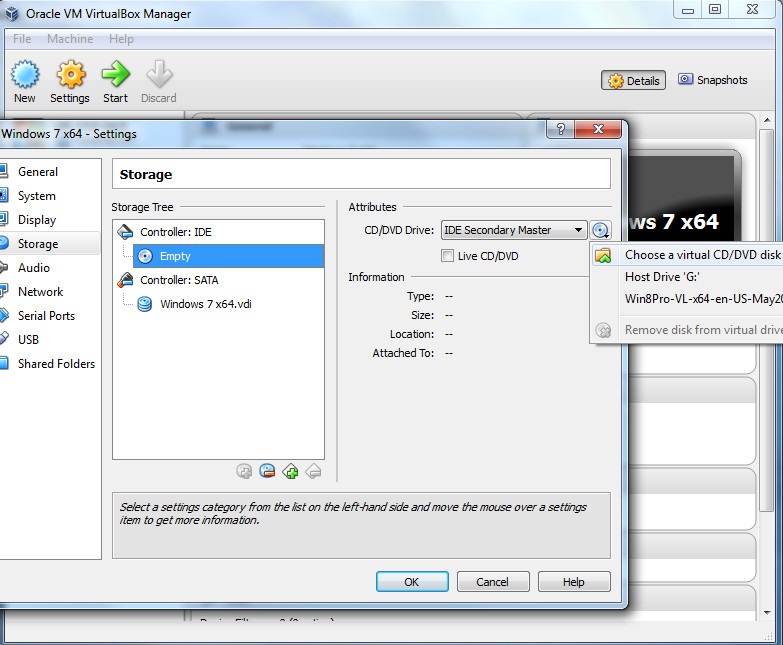Choose a virtual CD/DVD disk file
This screenshot has height=645, width=783.
click(687, 255)
